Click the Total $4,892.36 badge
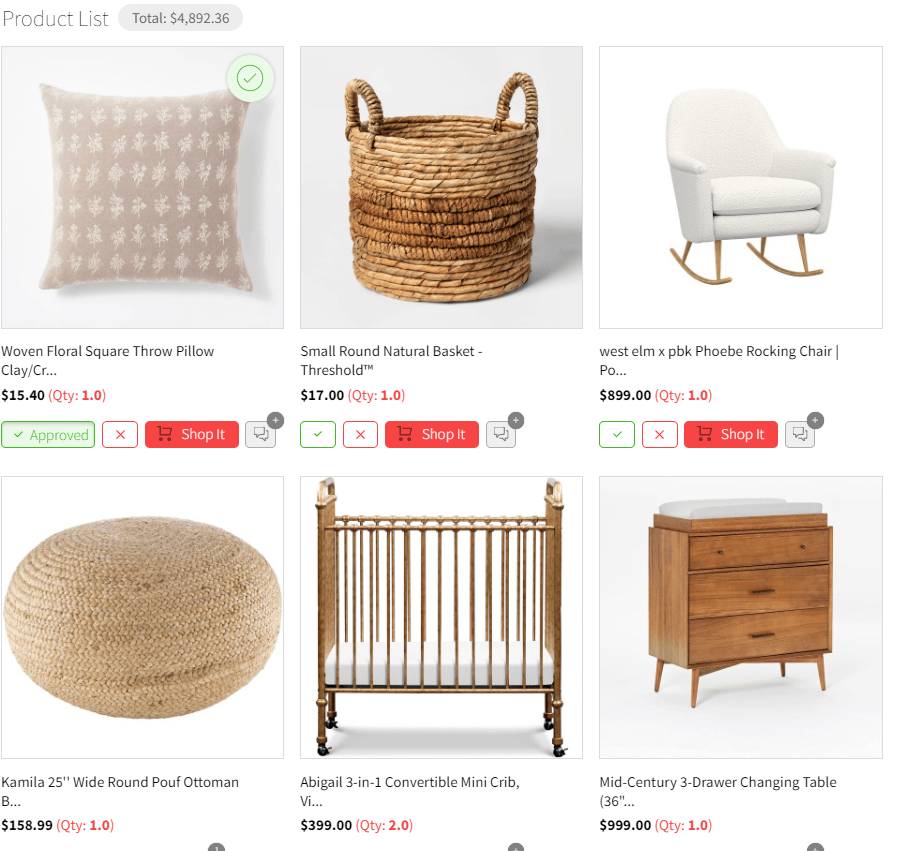The image size is (898, 851). pos(180,18)
